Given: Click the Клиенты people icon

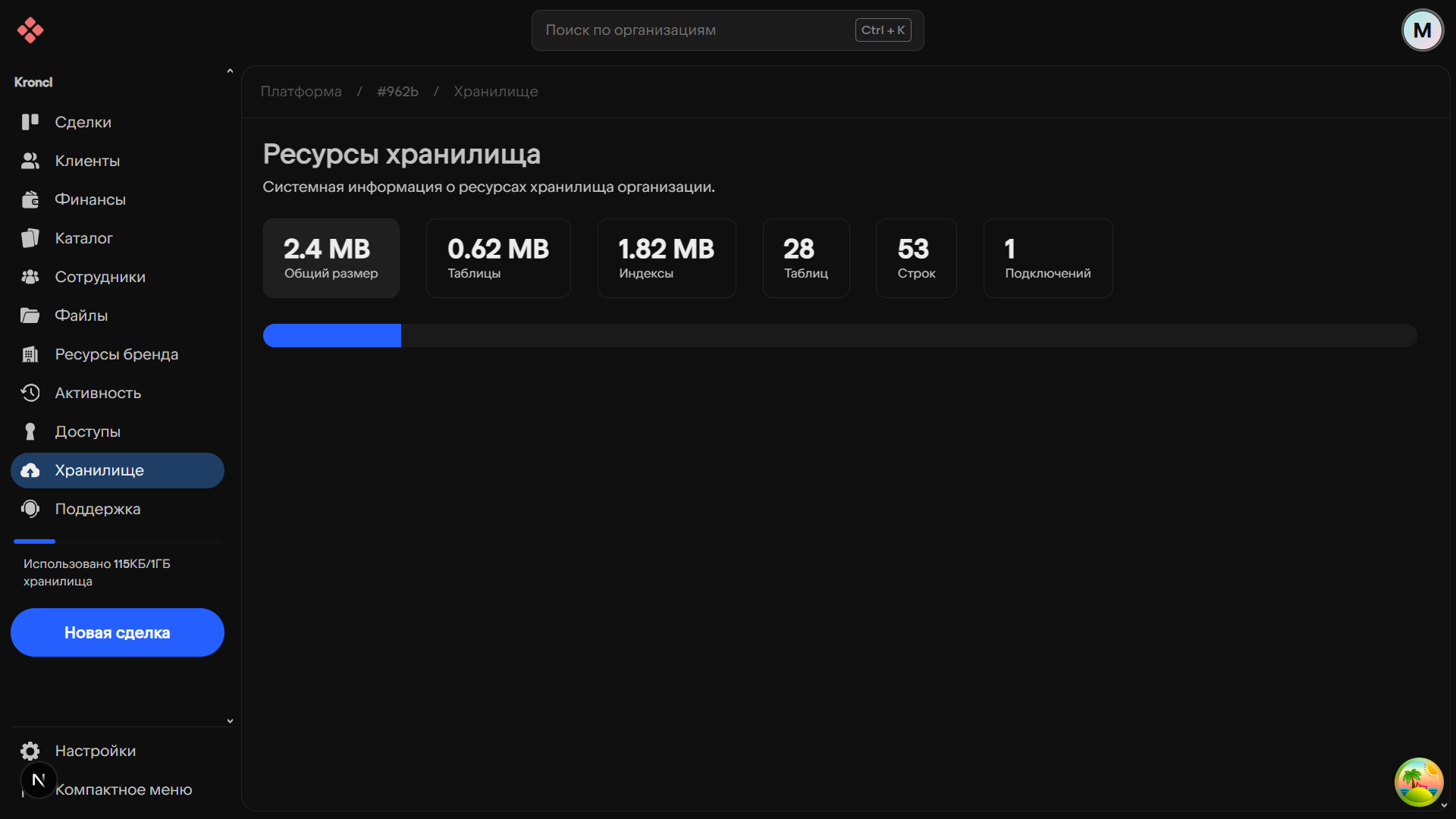Looking at the screenshot, I should tap(30, 161).
